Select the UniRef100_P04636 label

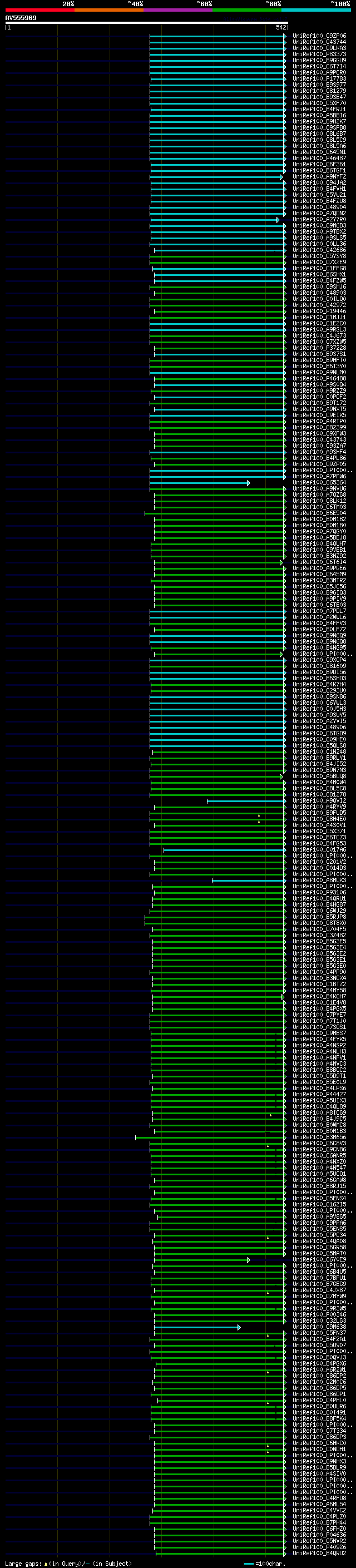[x=319, y=1535]
